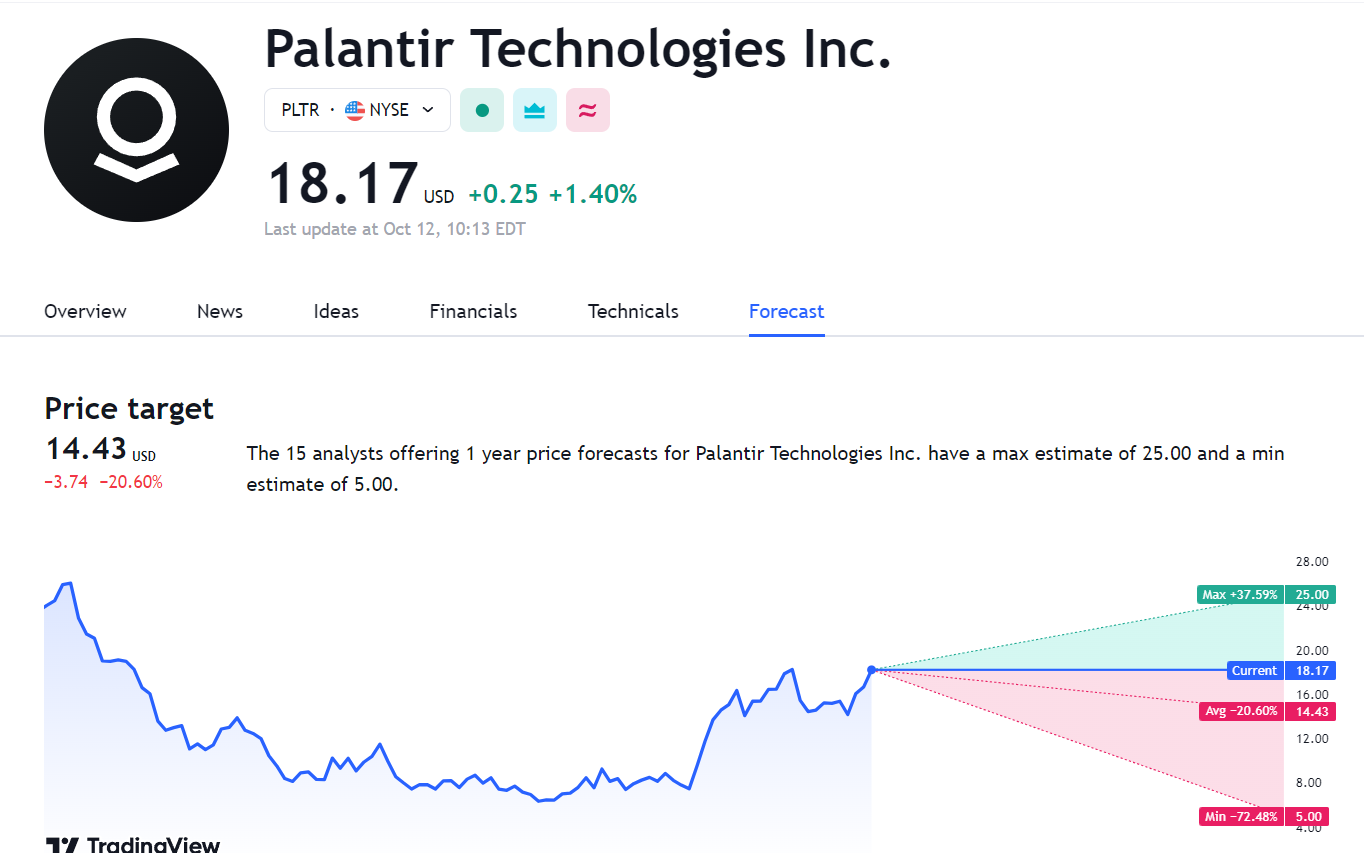This screenshot has height=853, width=1364.
Task: Select the Technicals tab
Action: point(633,311)
